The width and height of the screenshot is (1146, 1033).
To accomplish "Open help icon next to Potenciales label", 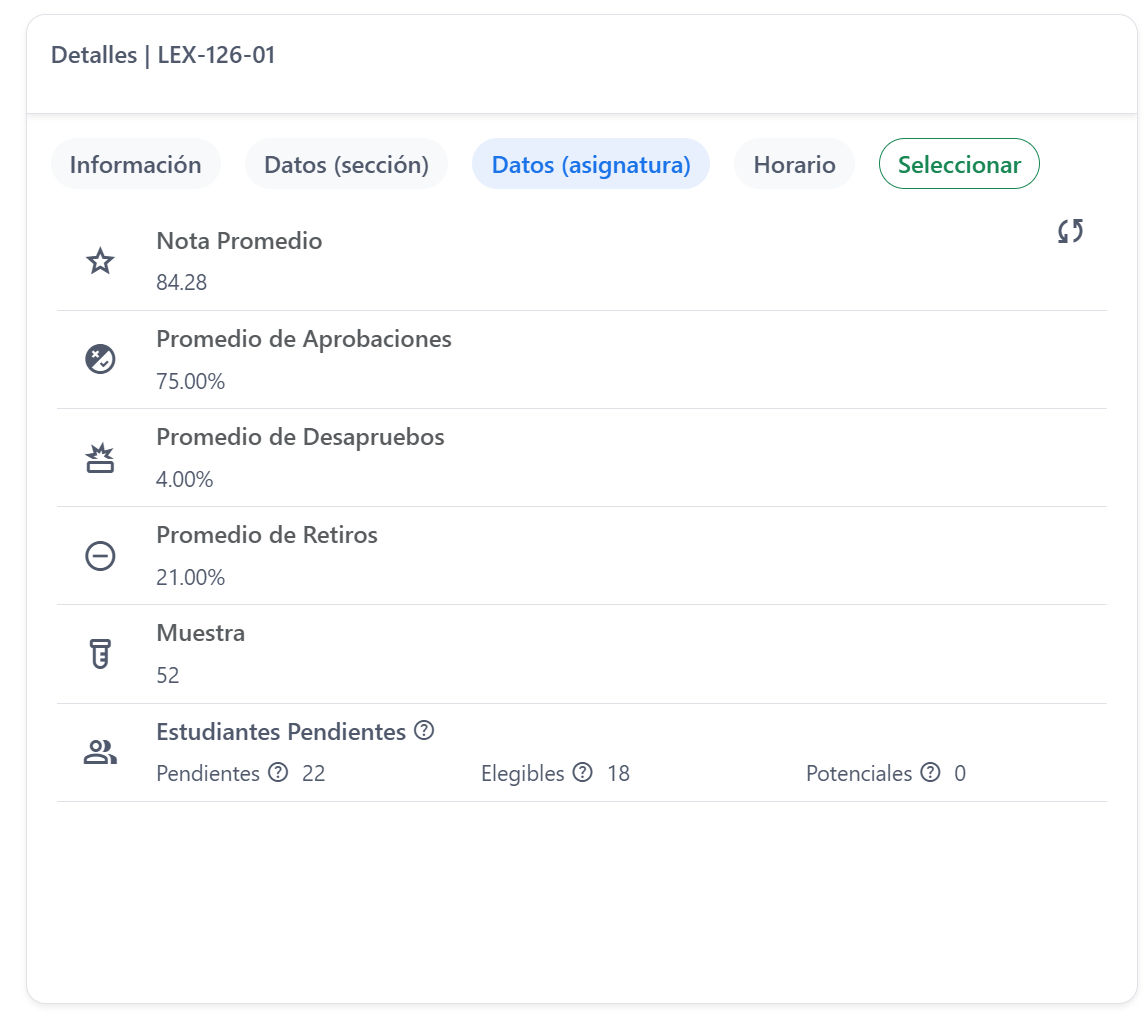I will tap(930, 772).
